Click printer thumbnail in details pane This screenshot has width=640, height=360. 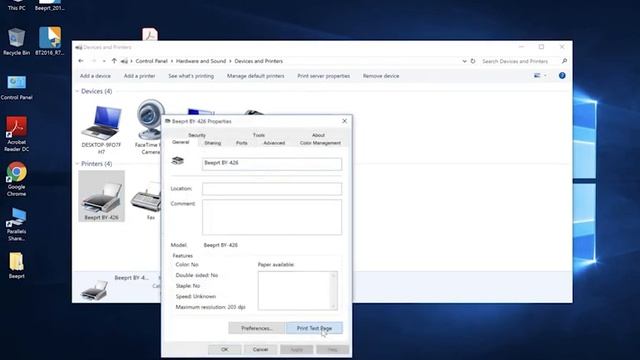pyautogui.click(x=95, y=290)
